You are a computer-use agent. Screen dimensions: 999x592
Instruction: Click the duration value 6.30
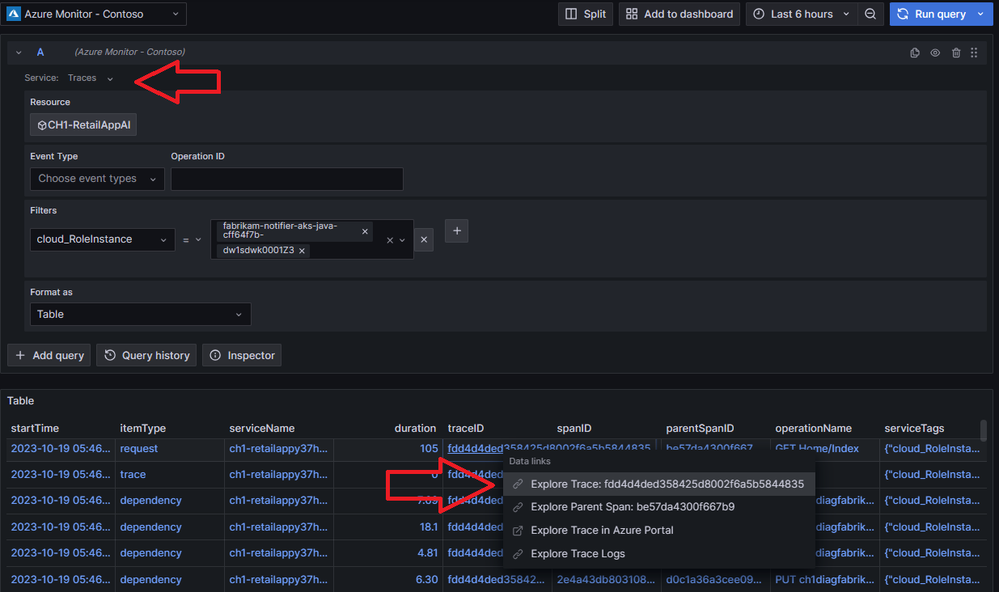click(x=427, y=579)
